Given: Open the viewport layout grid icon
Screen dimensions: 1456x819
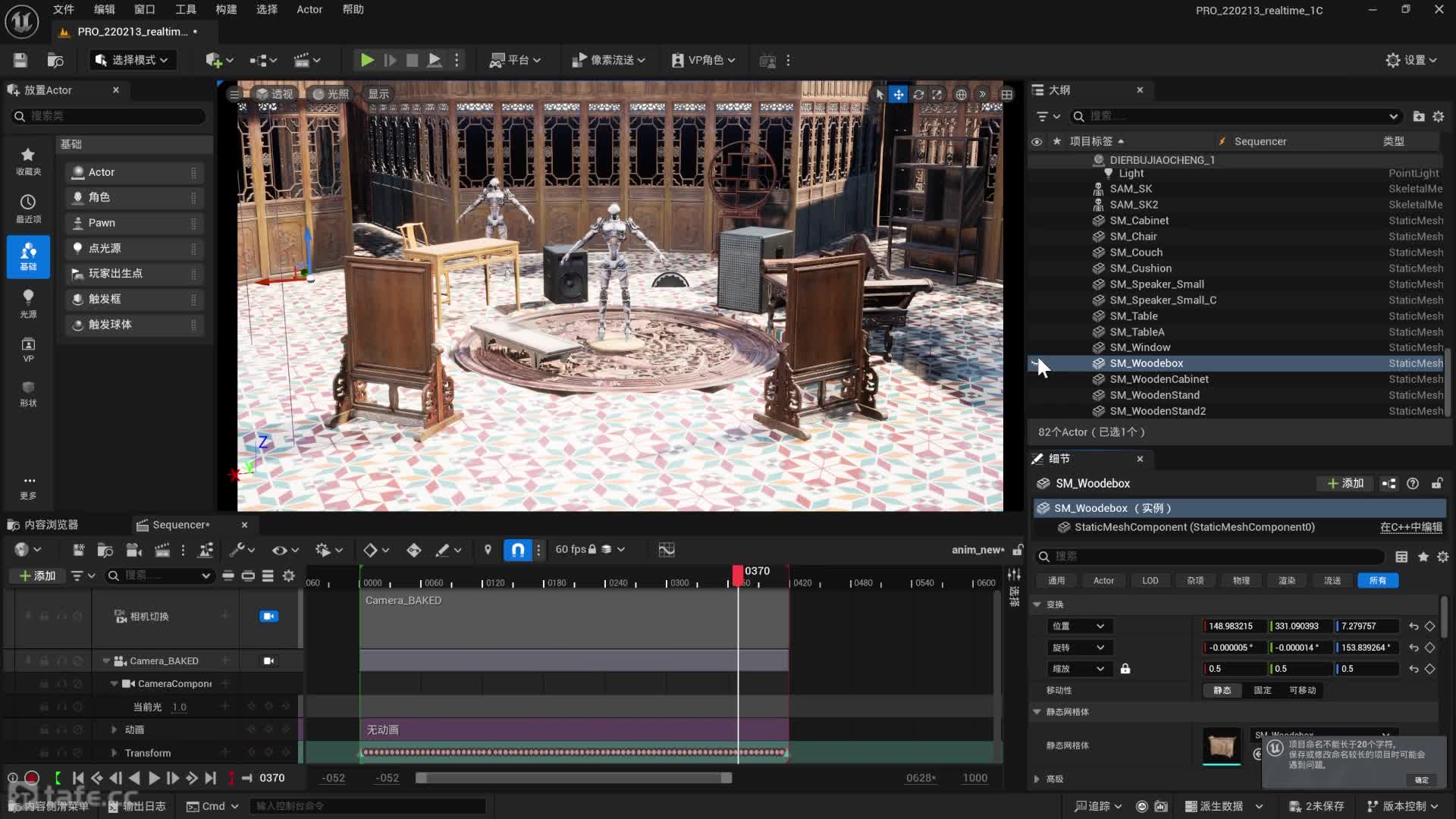Looking at the screenshot, I should [x=1006, y=94].
